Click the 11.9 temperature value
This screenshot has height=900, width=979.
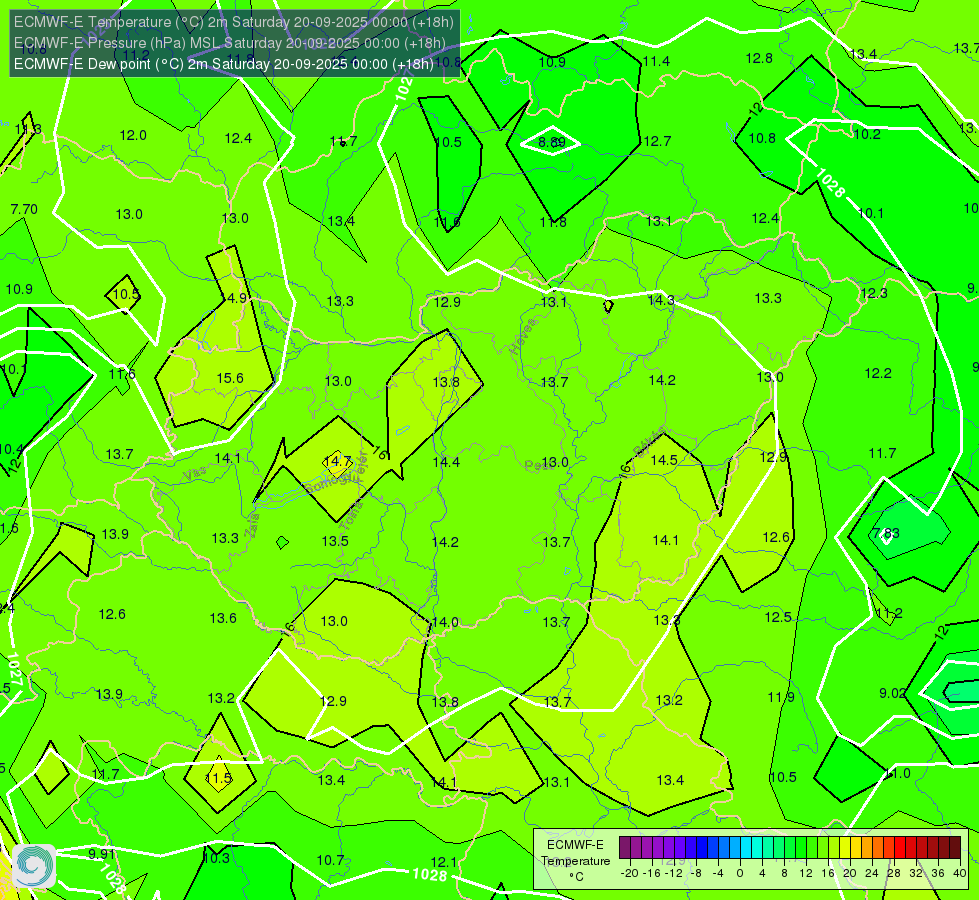click(781, 697)
